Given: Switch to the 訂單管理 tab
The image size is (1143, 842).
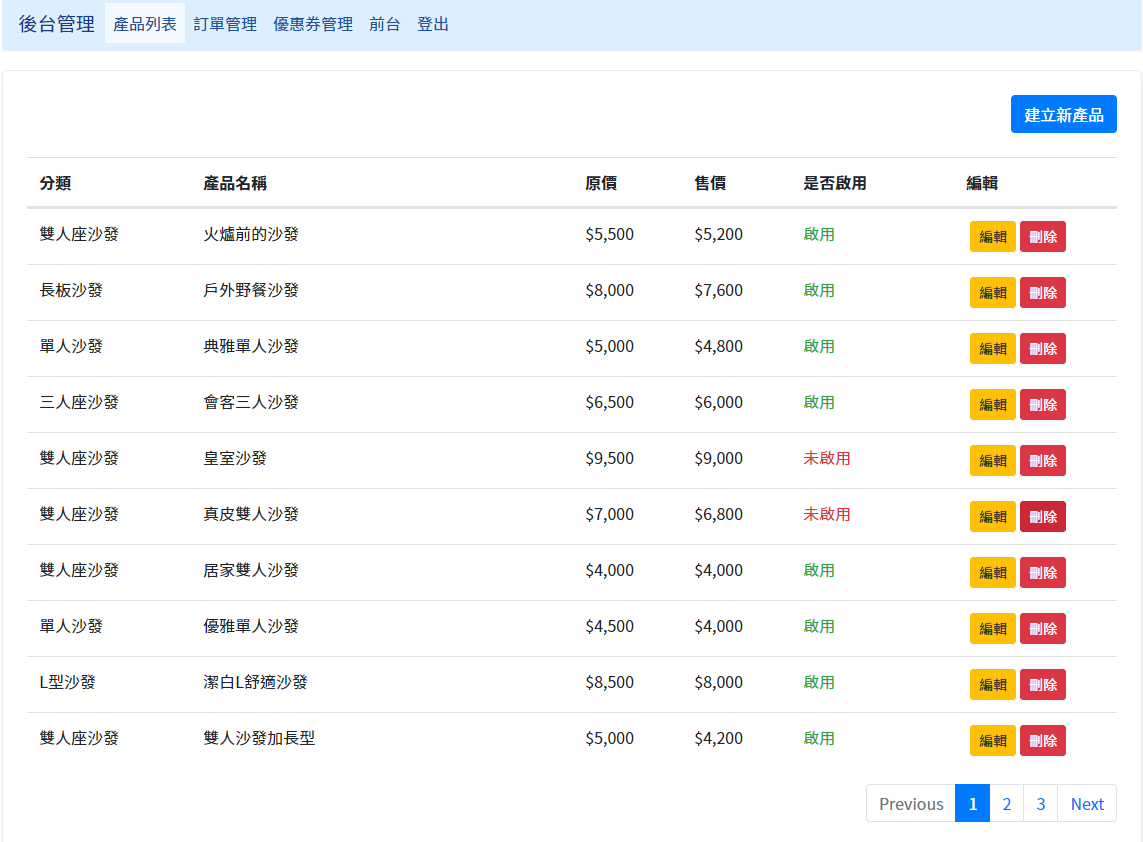Looking at the screenshot, I should point(227,24).
